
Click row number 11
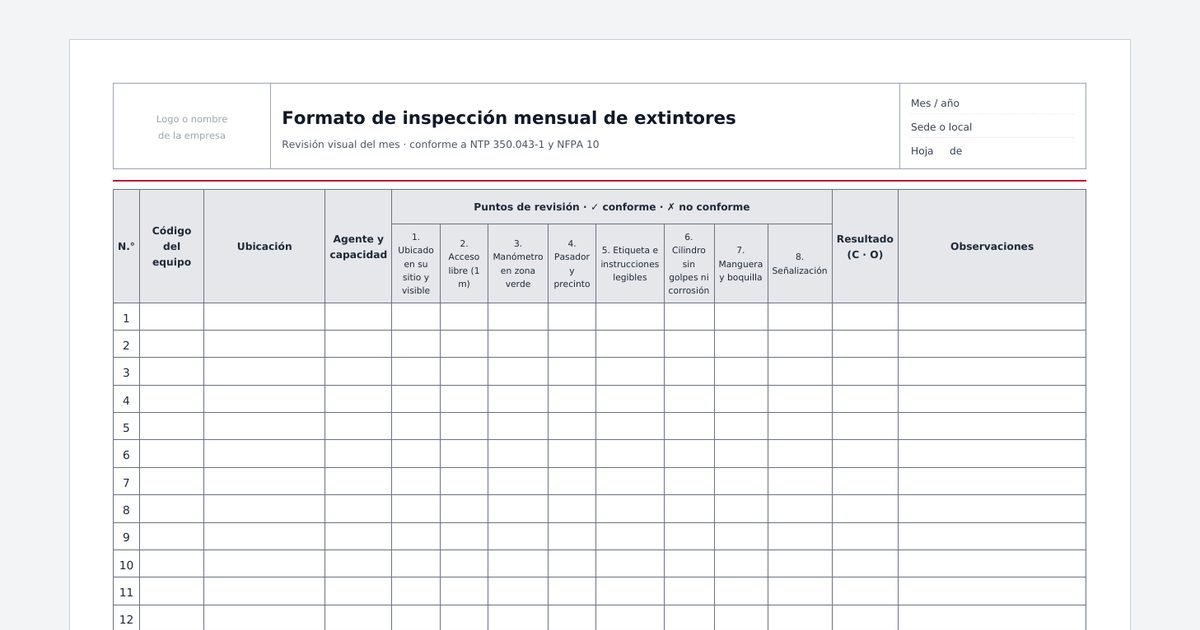click(x=126, y=592)
